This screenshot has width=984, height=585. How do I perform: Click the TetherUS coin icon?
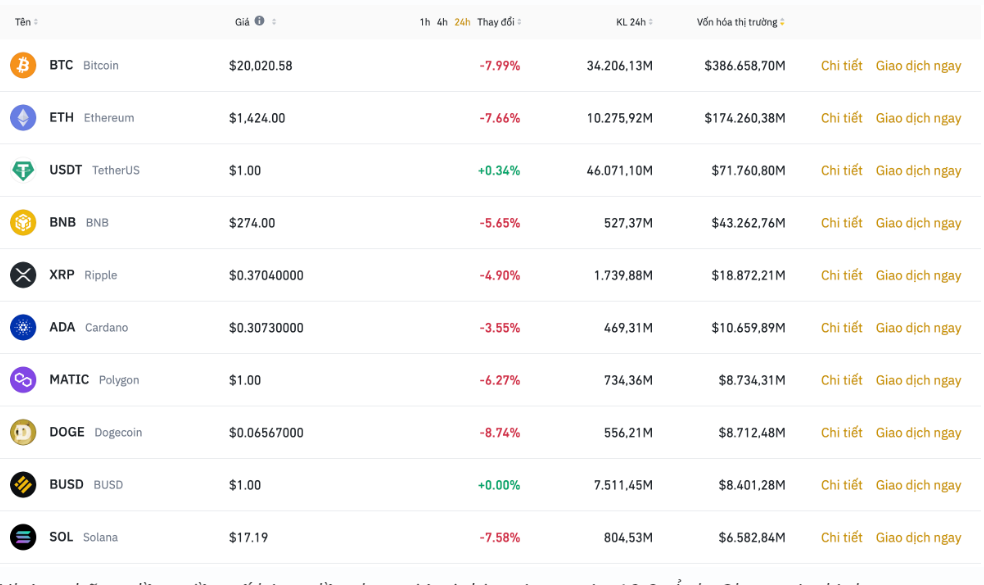tap(23, 170)
